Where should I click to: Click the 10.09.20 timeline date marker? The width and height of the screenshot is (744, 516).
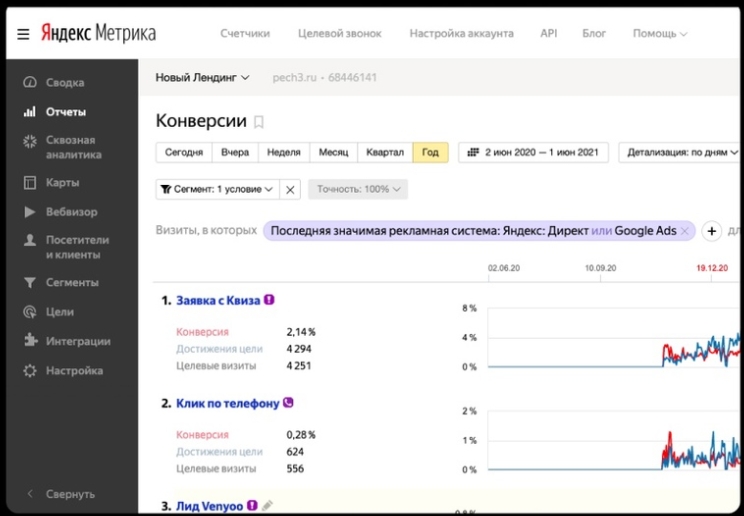[600, 268]
